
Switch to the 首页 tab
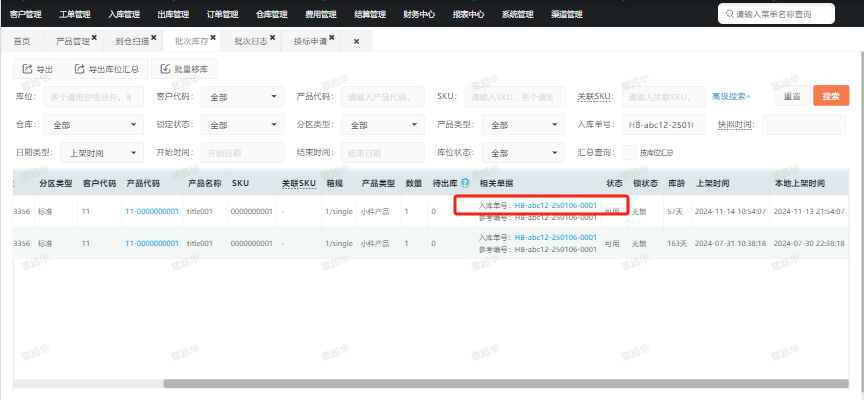click(22, 41)
